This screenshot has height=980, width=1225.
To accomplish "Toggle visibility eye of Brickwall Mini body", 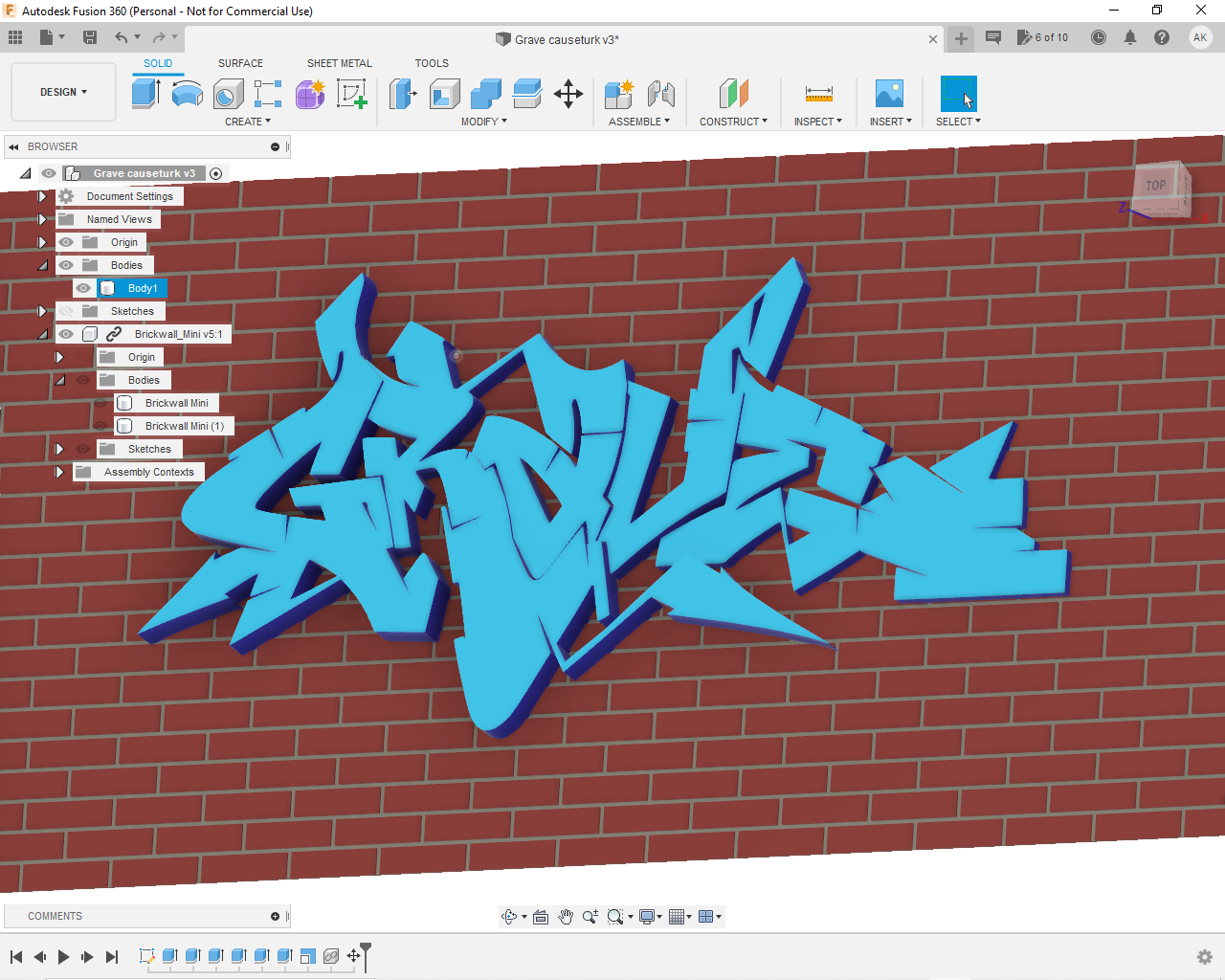I will point(100,403).
